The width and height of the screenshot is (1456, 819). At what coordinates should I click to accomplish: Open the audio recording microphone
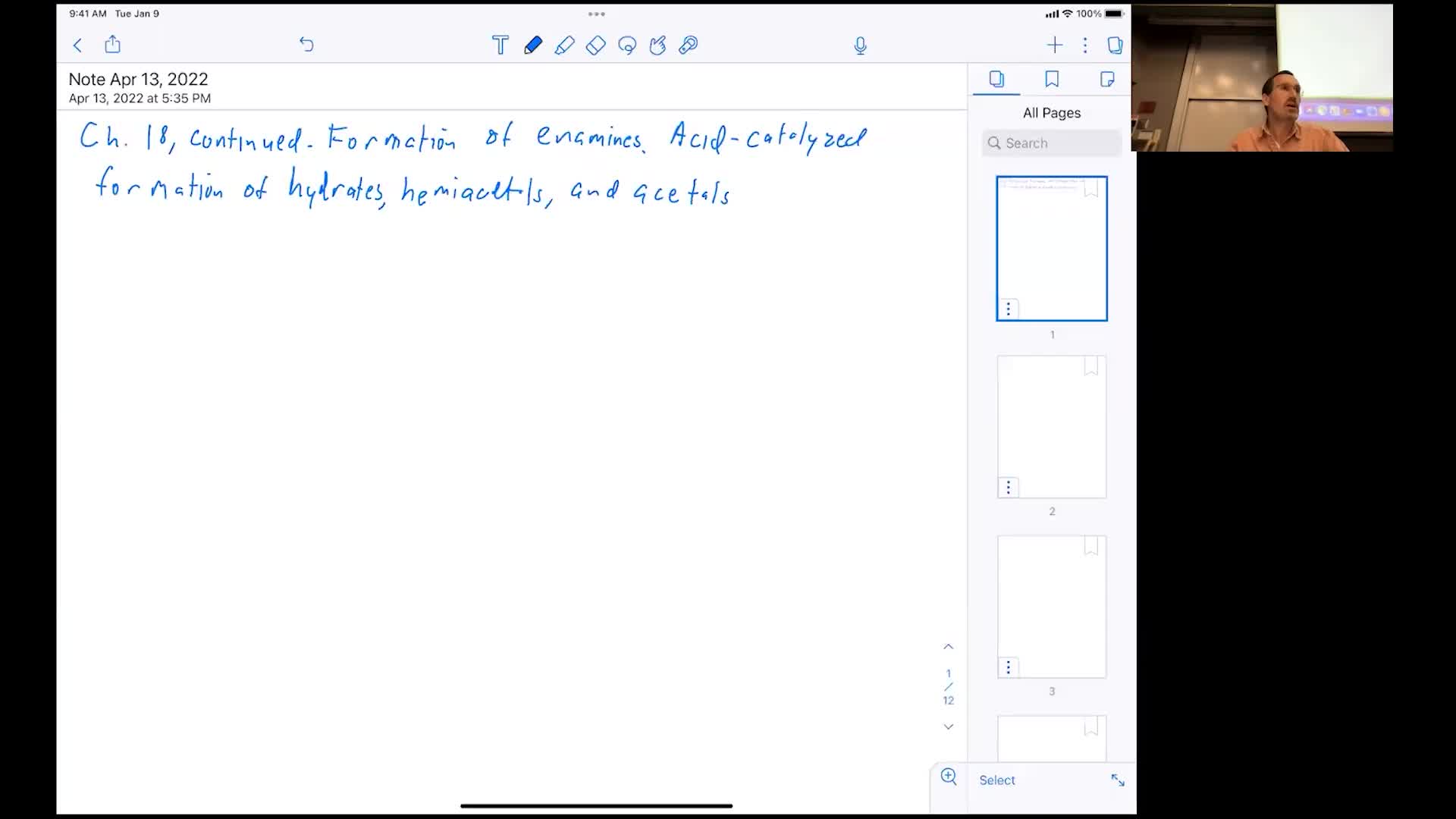pos(861,45)
